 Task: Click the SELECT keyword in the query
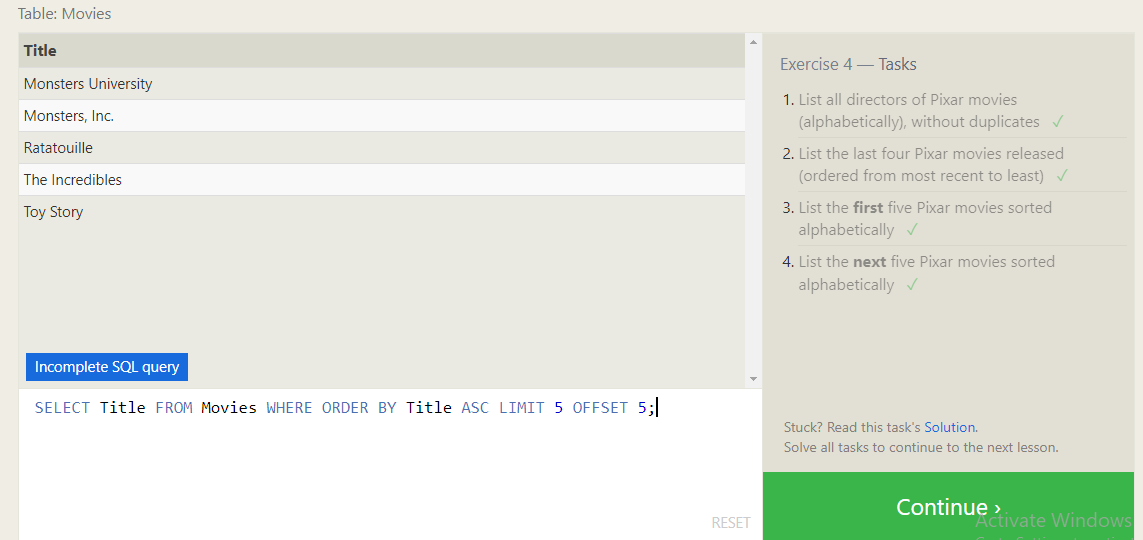63,408
